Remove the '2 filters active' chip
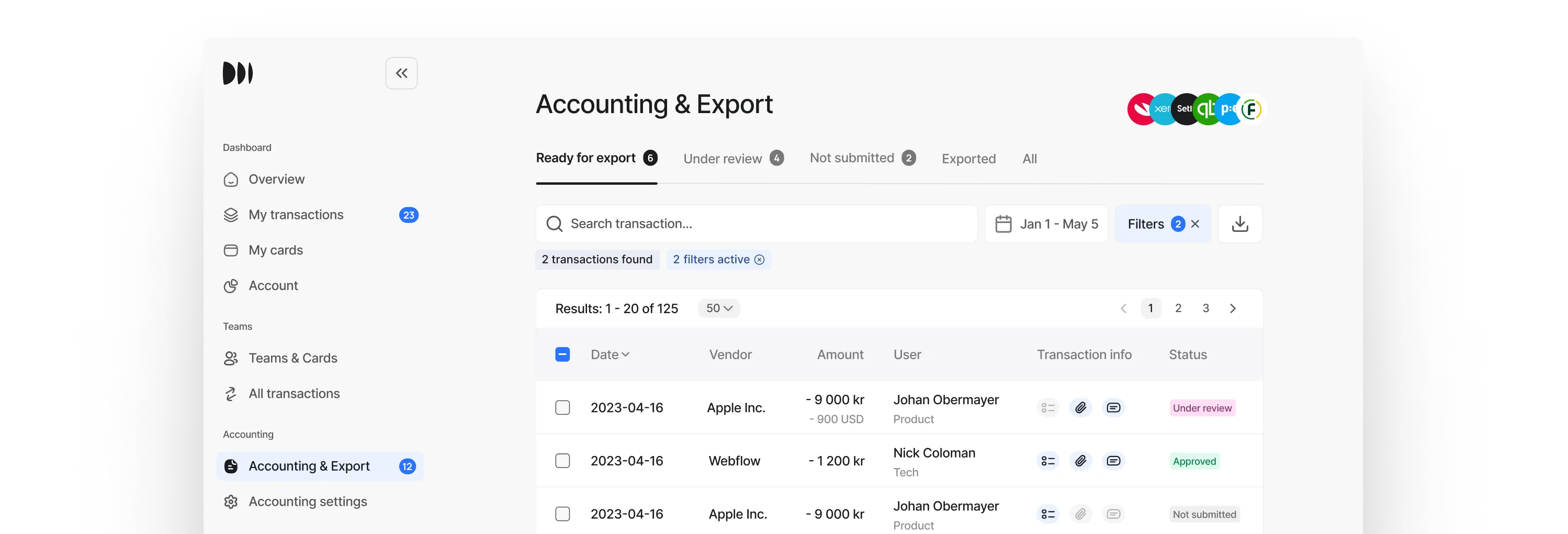The width and height of the screenshot is (1568, 534). 759,259
